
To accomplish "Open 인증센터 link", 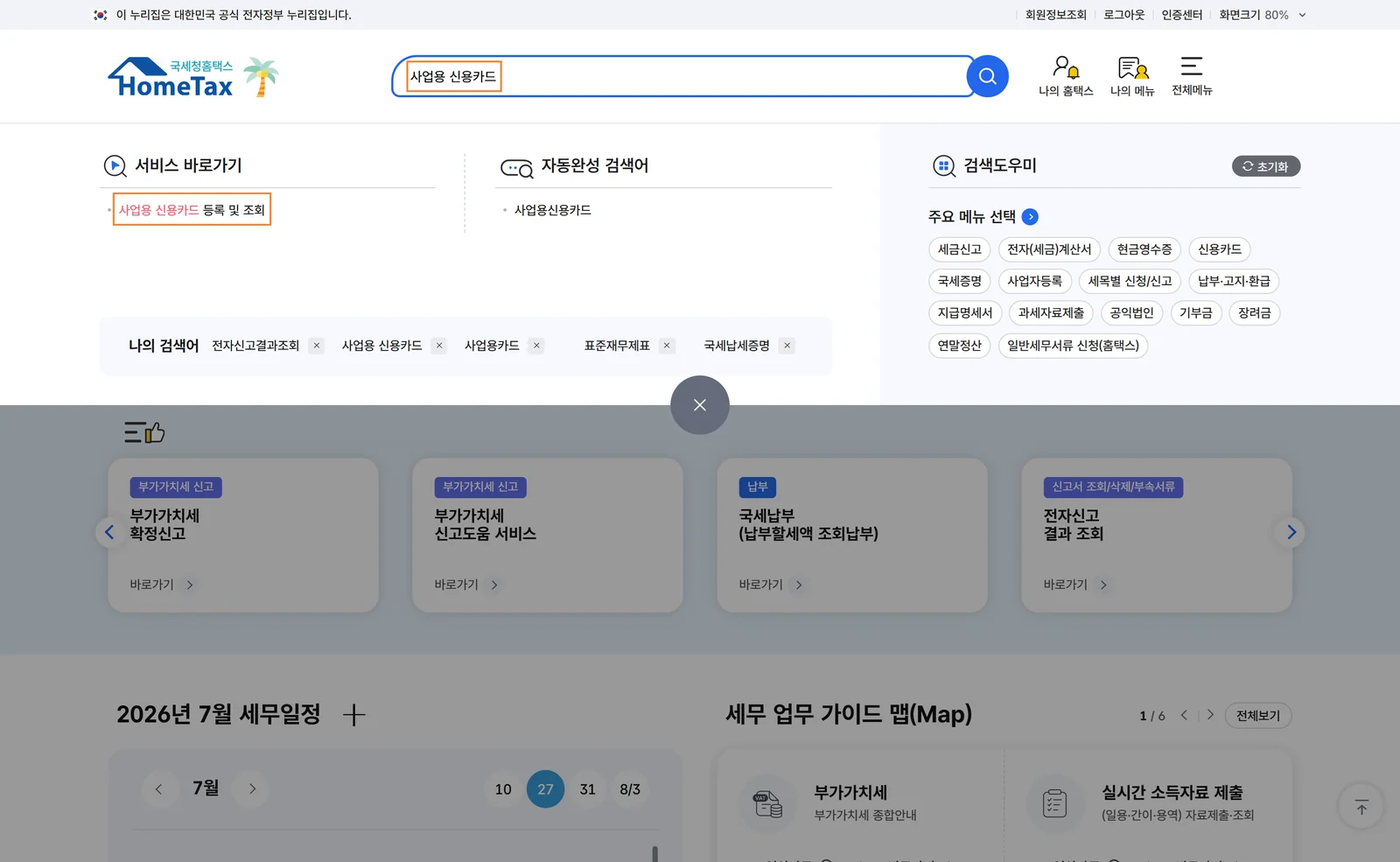I will pyautogui.click(x=1182, y=15).
